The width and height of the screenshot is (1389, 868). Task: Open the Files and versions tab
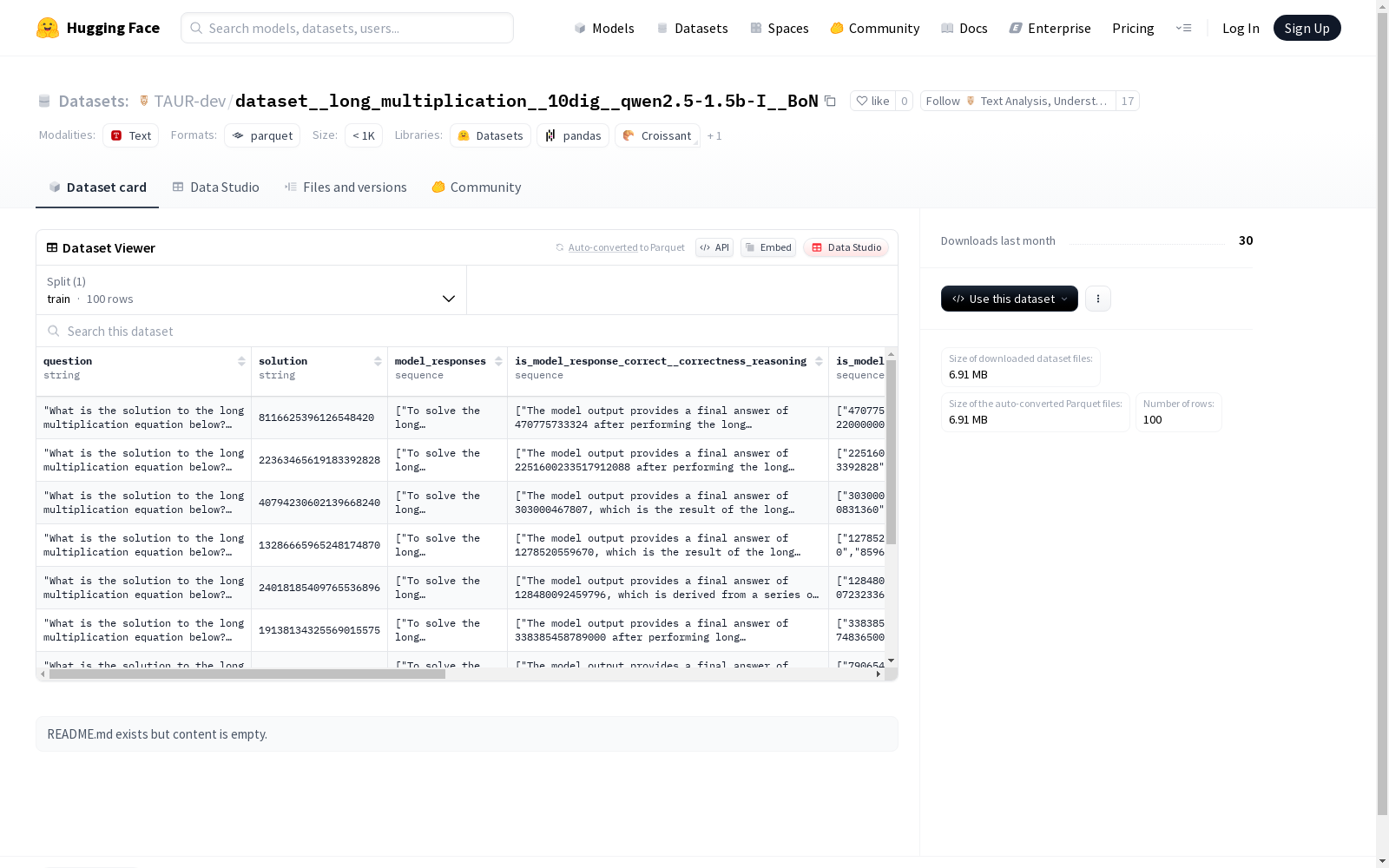(x=346, y=187)
